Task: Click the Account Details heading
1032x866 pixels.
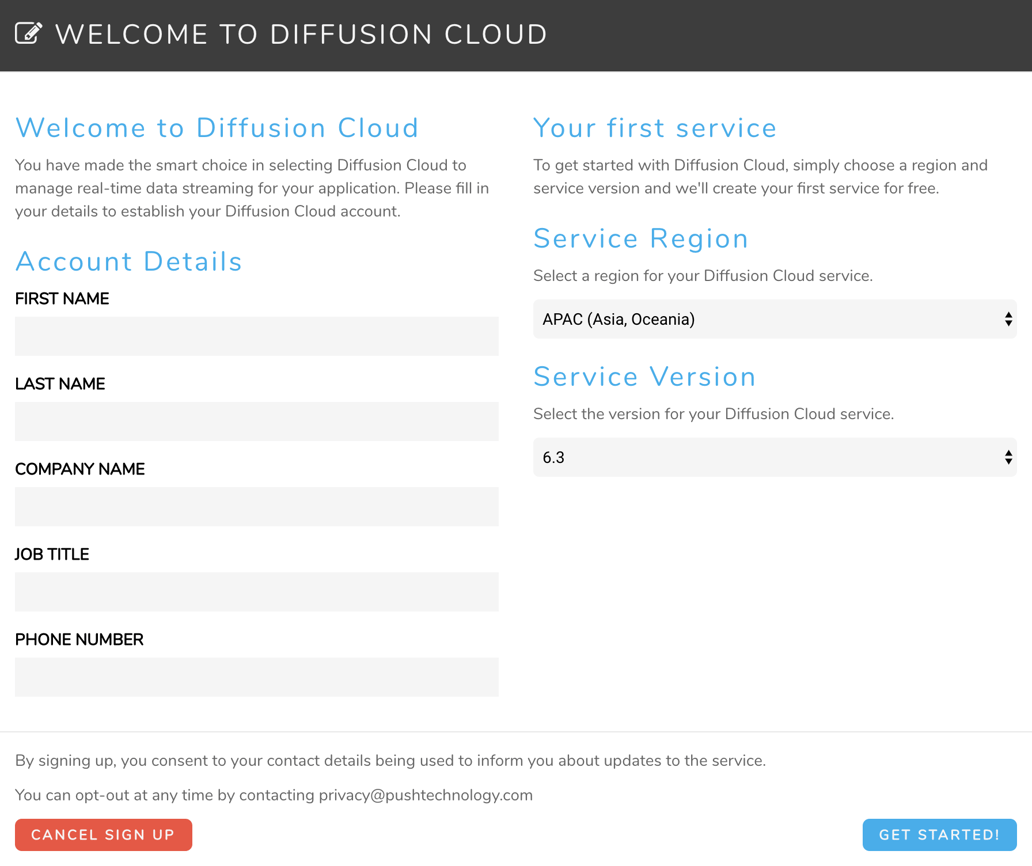Action: (x=128, y=261)
